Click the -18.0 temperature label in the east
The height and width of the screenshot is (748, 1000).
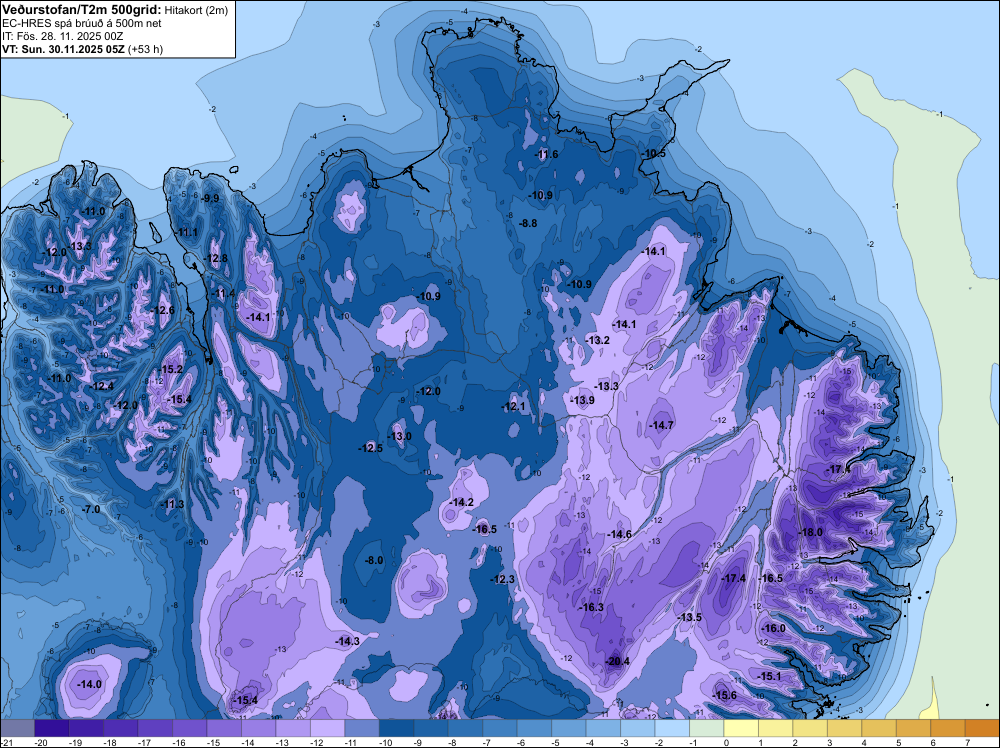[811, 532]
